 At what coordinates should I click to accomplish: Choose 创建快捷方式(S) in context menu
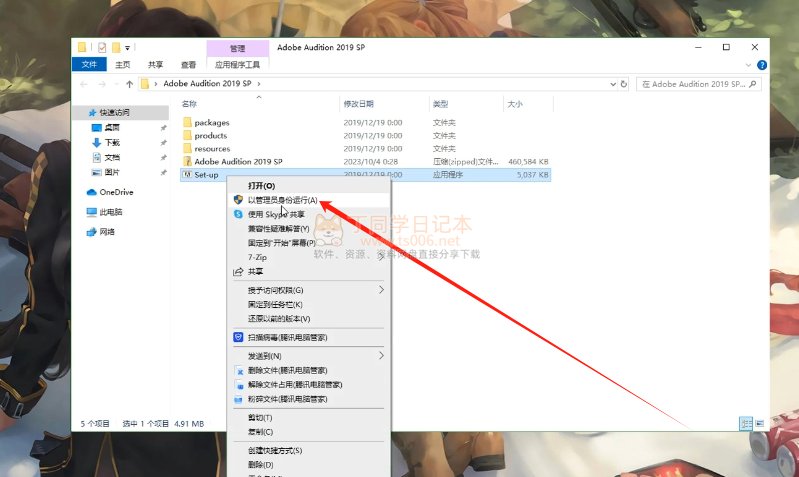275,450
